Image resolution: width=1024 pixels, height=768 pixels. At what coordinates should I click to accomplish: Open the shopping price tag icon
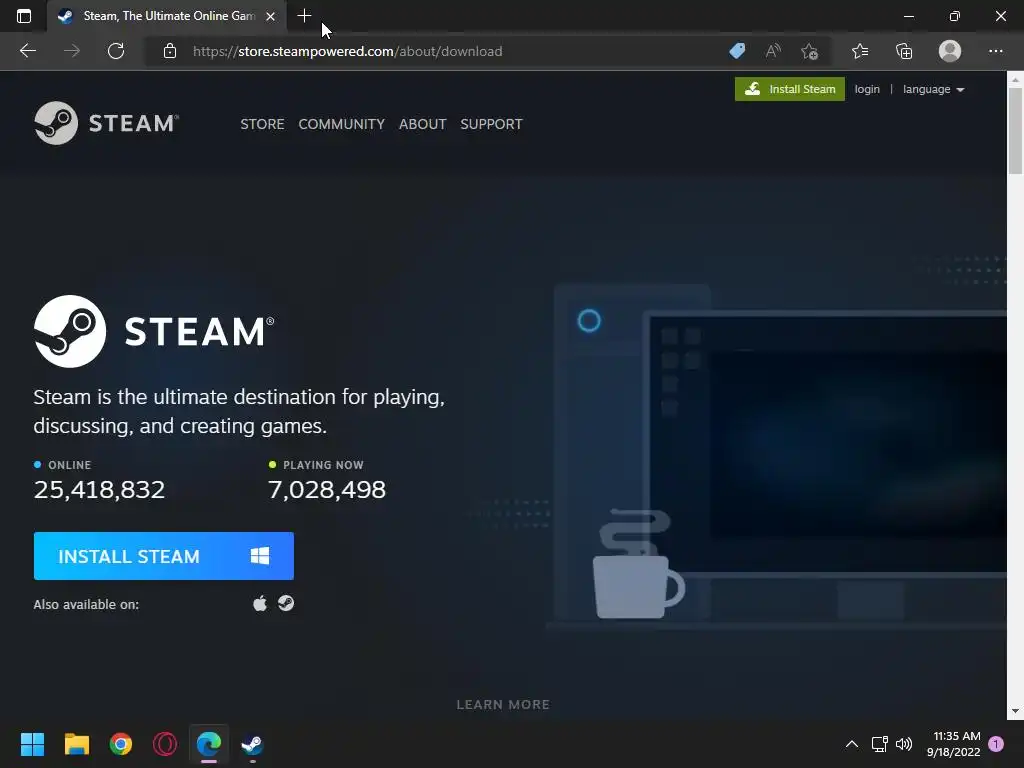(737, 51)
